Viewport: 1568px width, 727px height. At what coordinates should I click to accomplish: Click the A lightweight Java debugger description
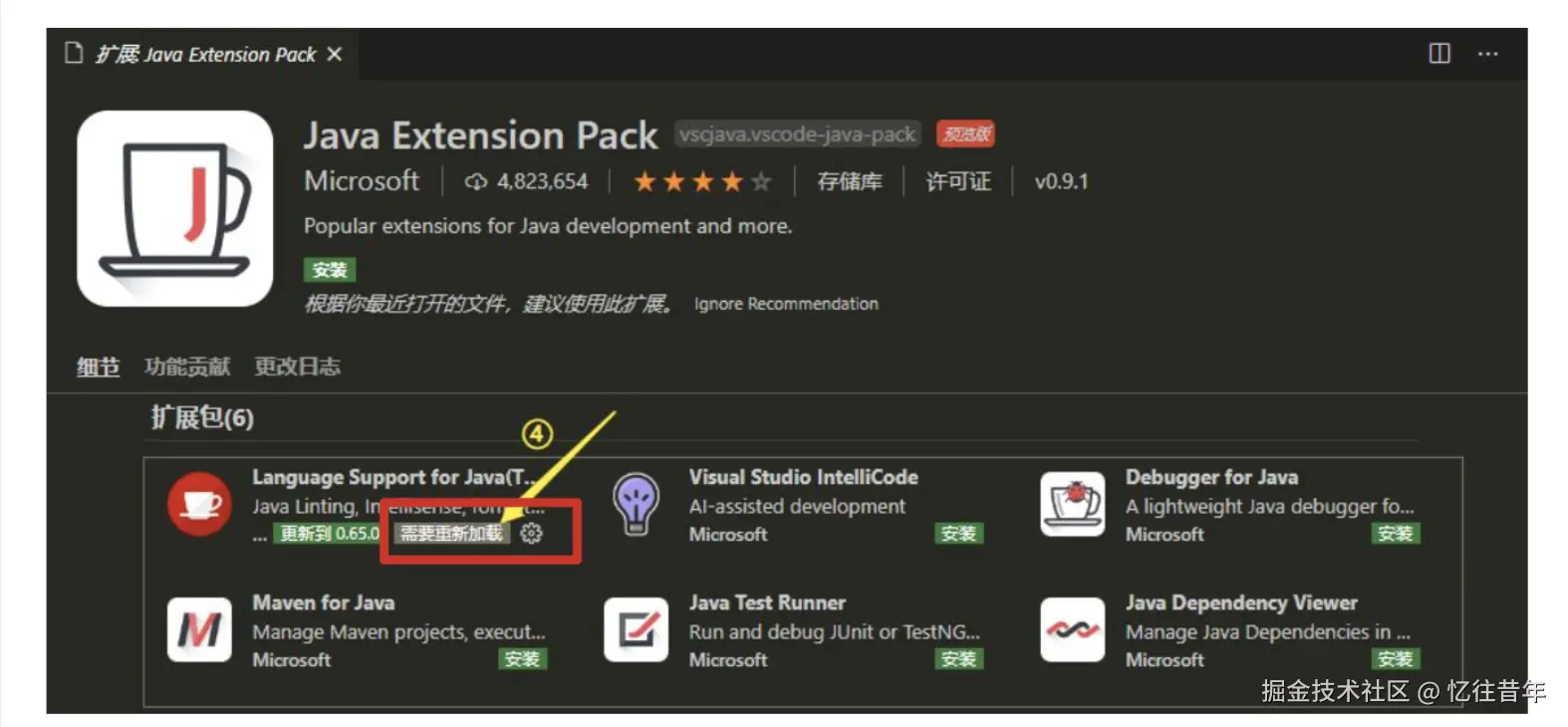pyautogui.click(x=1269, y=506)
